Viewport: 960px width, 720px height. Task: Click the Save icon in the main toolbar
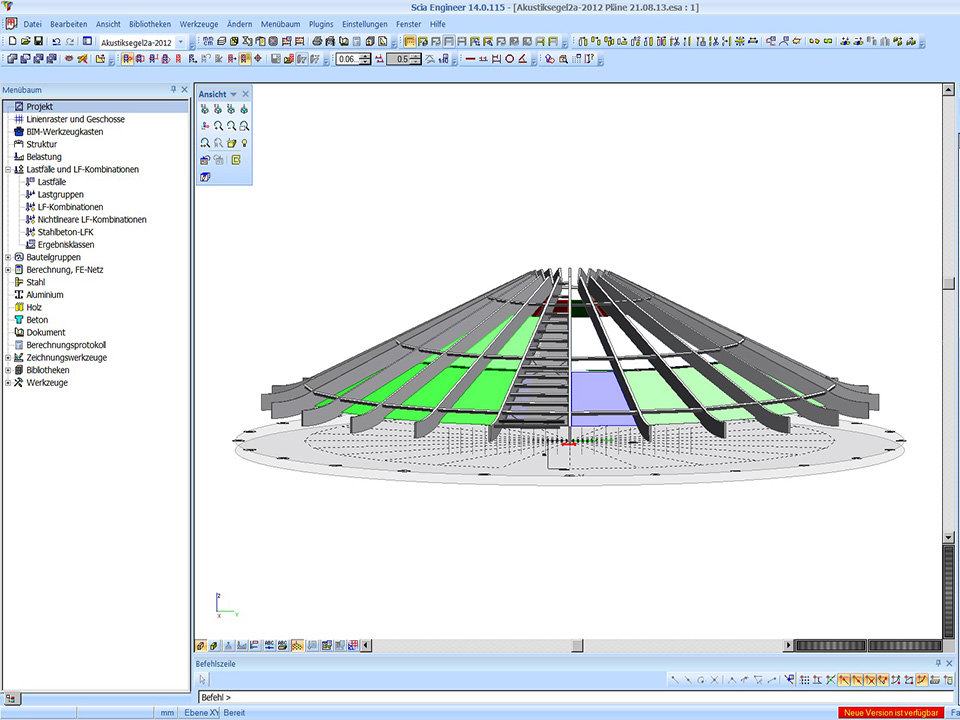coord(38,42)
